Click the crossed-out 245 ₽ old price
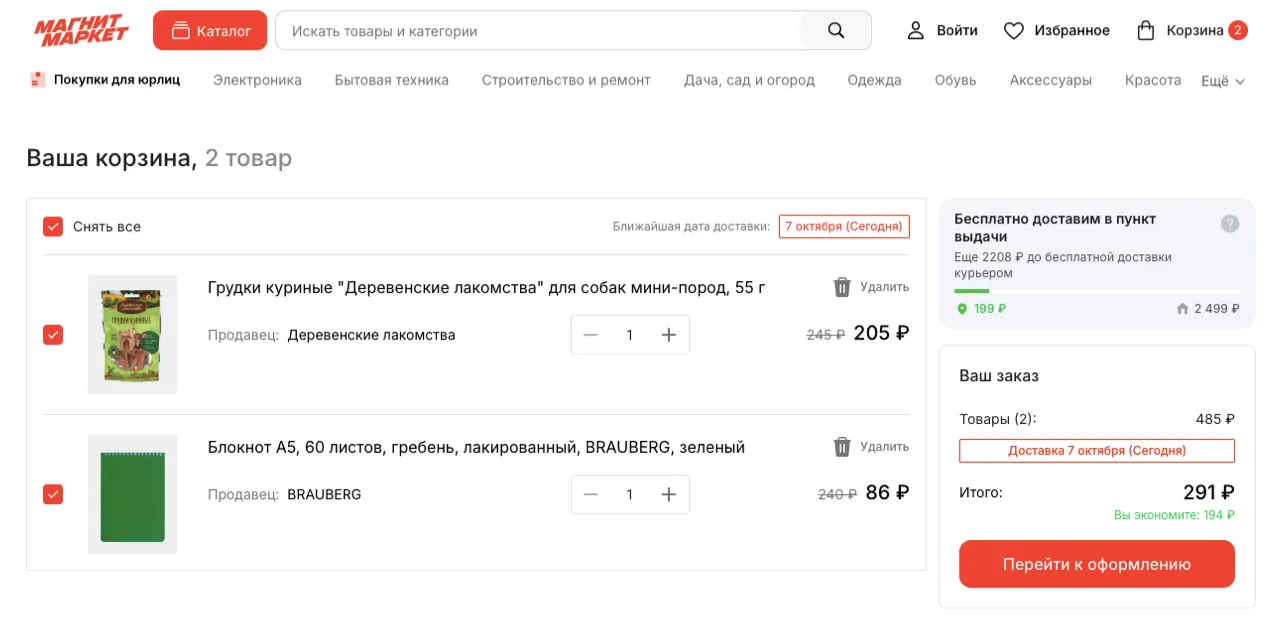Image resolution: width=1272 pixels, height=641 pixels. coord(826,335)
